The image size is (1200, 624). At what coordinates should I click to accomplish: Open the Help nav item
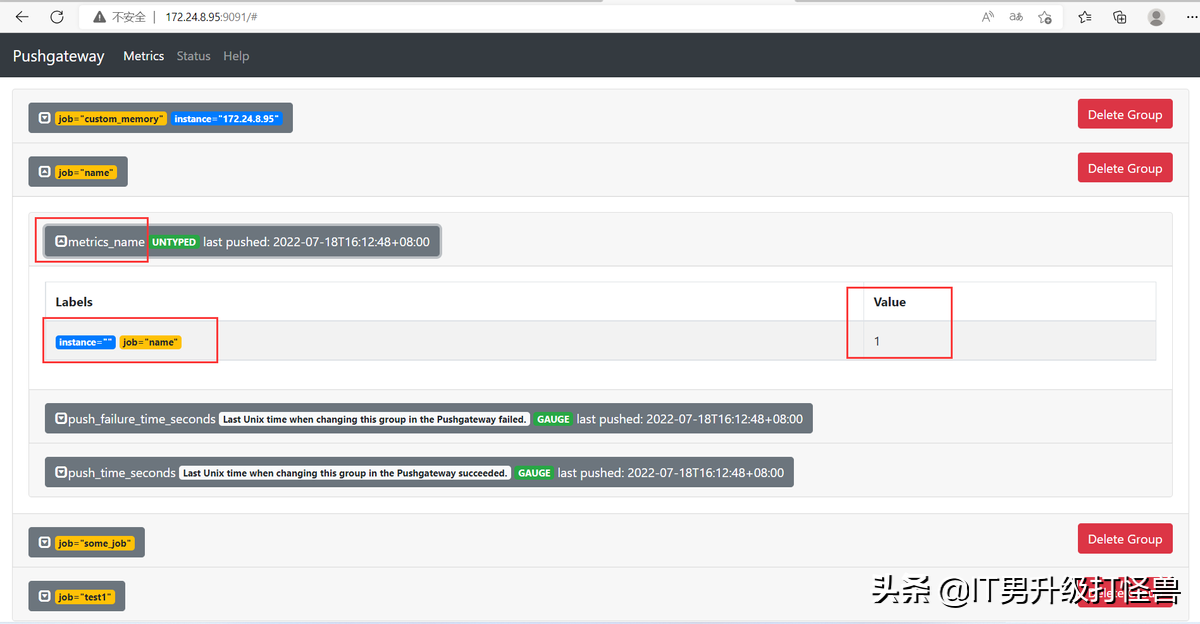pos(236,56)
